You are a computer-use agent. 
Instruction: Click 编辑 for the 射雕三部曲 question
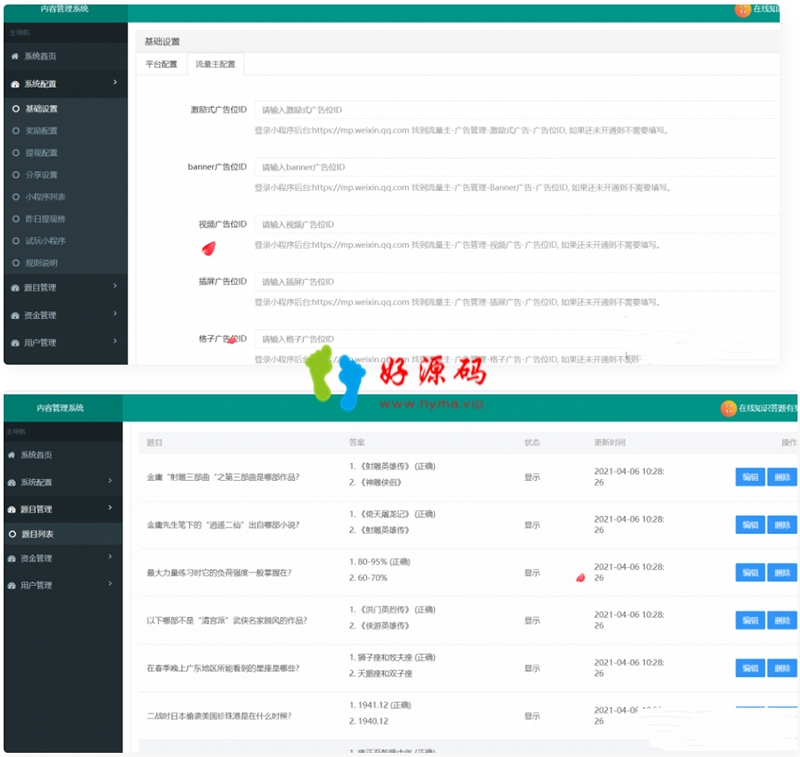pos(750,477)
